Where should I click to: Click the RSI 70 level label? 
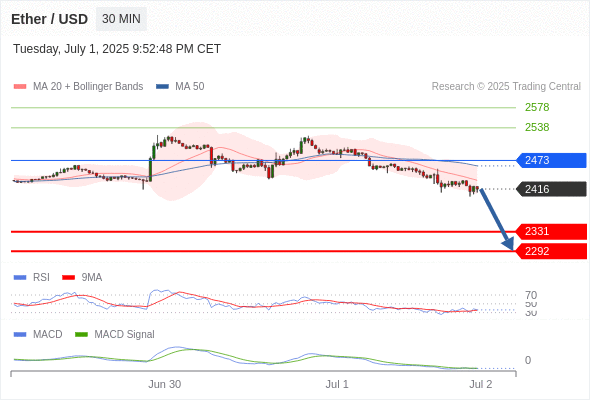(x=531, y=295)
